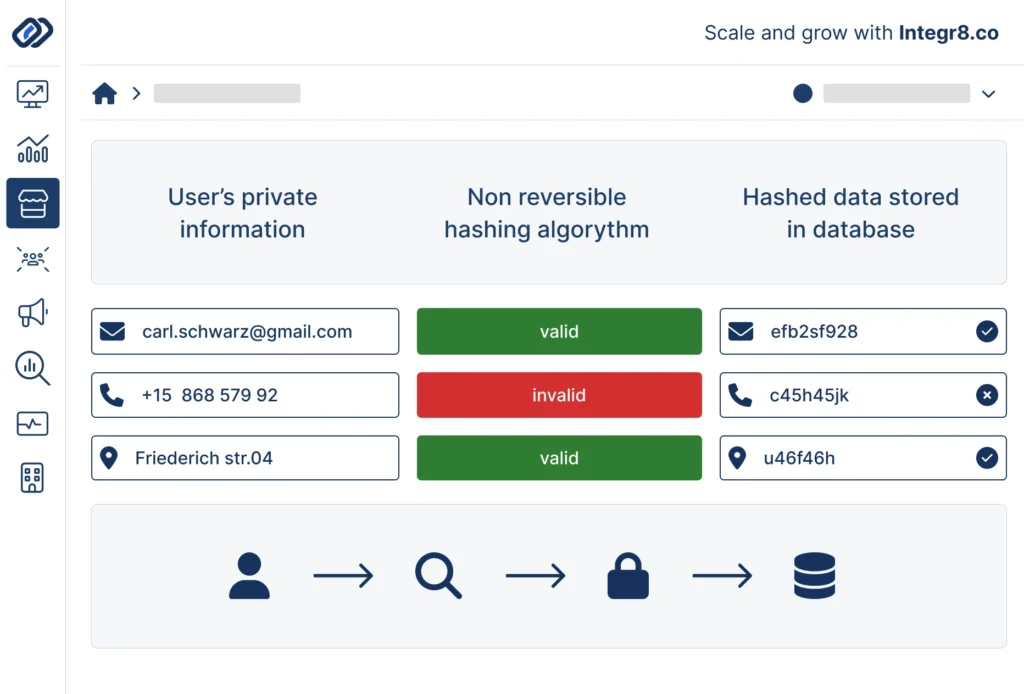Image resolution: width=1024 pixels, height=694 pixels.
Task: Open the activity pulse sidebar icon
Action: 33,424
